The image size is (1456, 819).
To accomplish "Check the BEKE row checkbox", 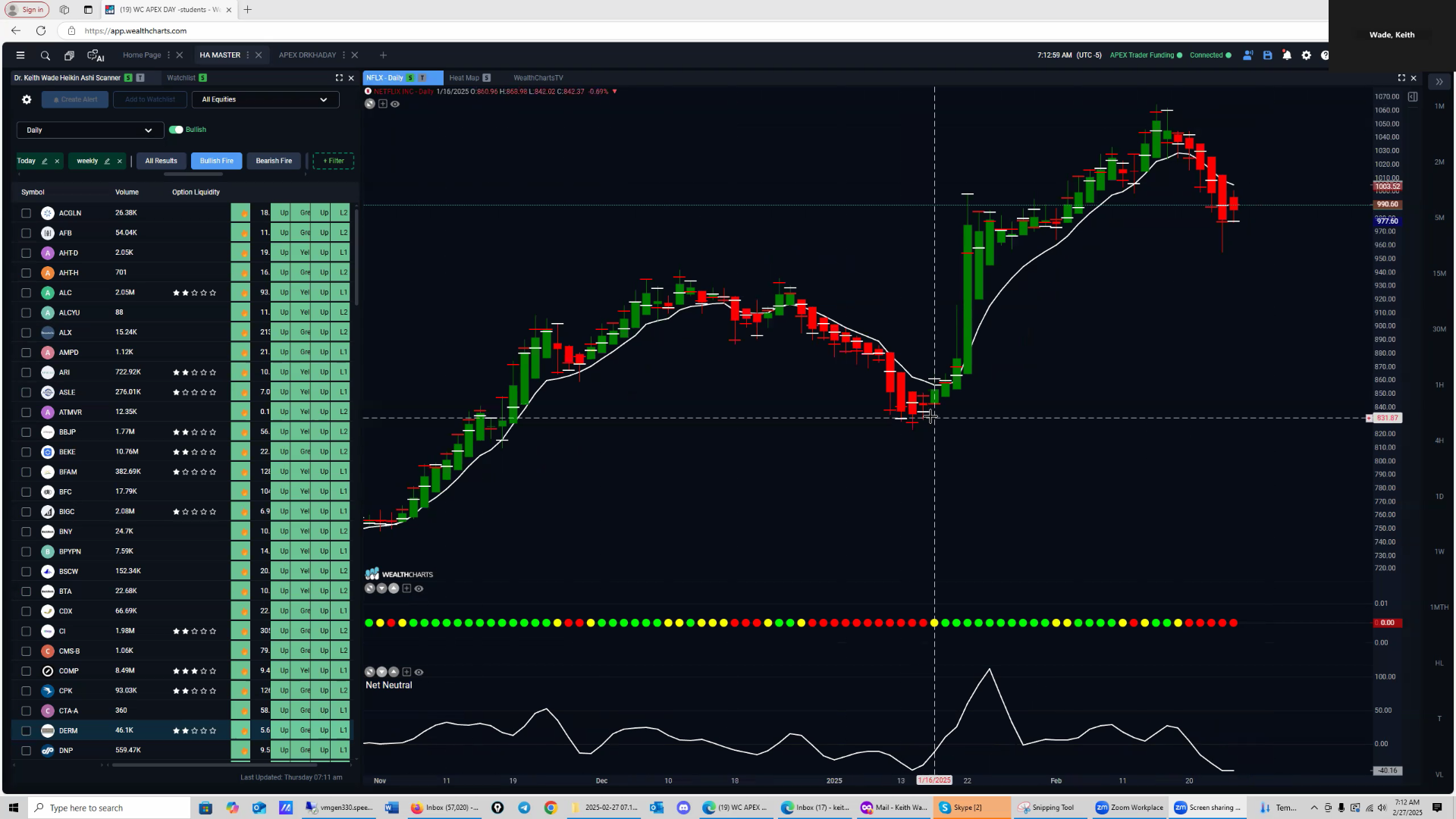I will (x=26, y=452).
